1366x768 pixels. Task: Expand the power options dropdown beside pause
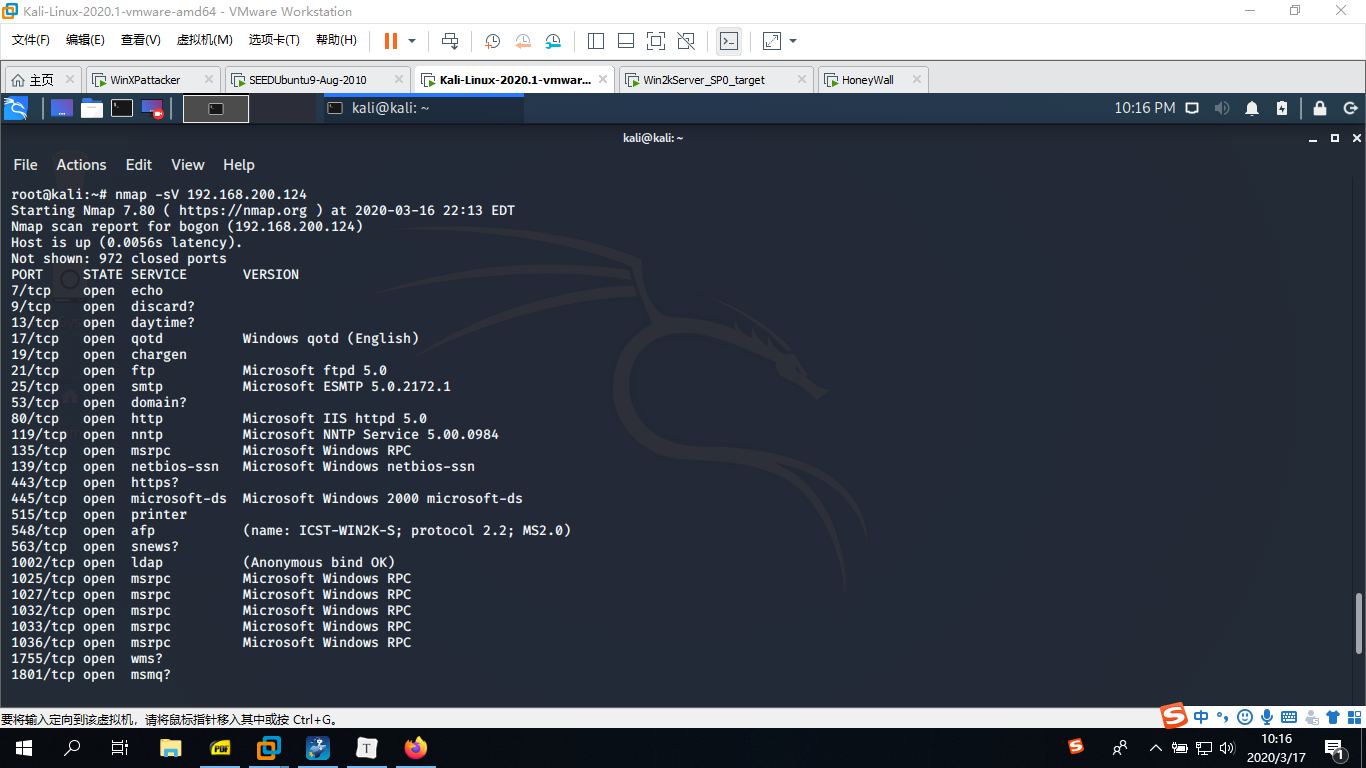tap(412, 41)
